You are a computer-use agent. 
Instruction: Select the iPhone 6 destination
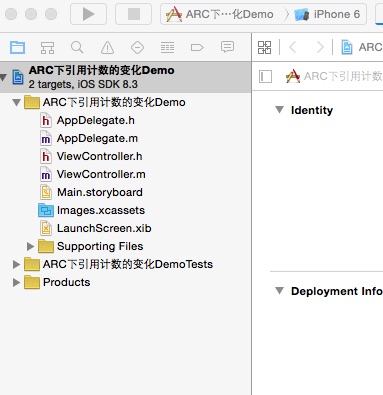tap(327, 14)
